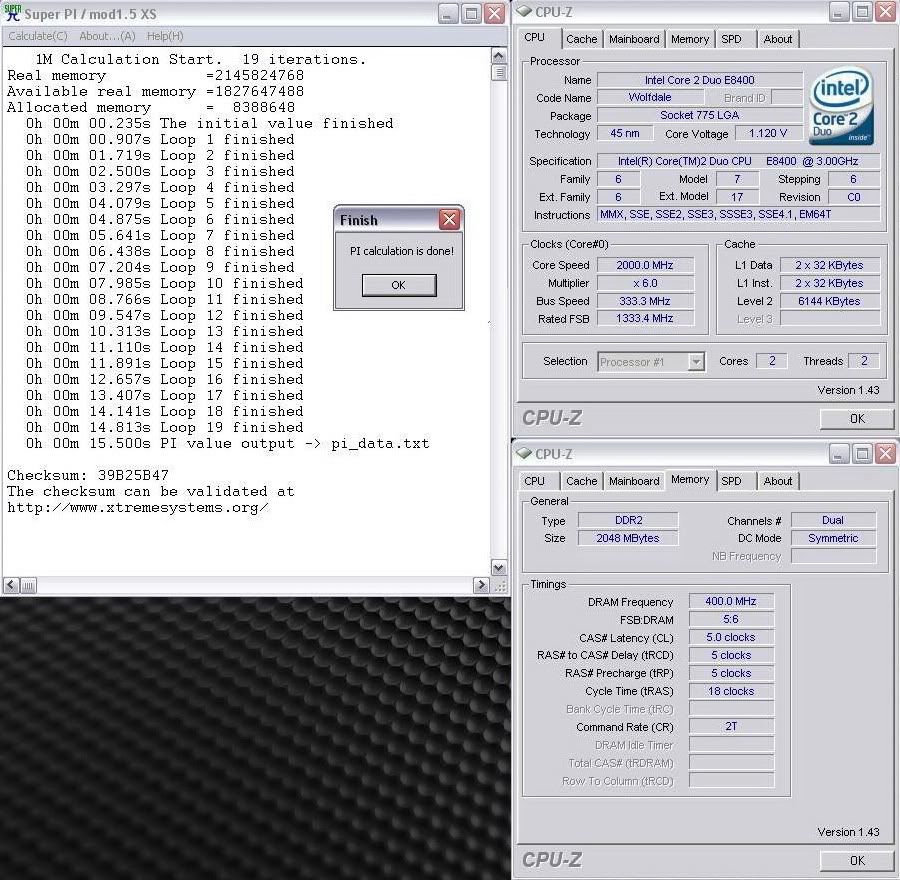900x880 pixels.
Task: Open About tab in lower CPU-Z window
Action: click(x=778, y=481)
